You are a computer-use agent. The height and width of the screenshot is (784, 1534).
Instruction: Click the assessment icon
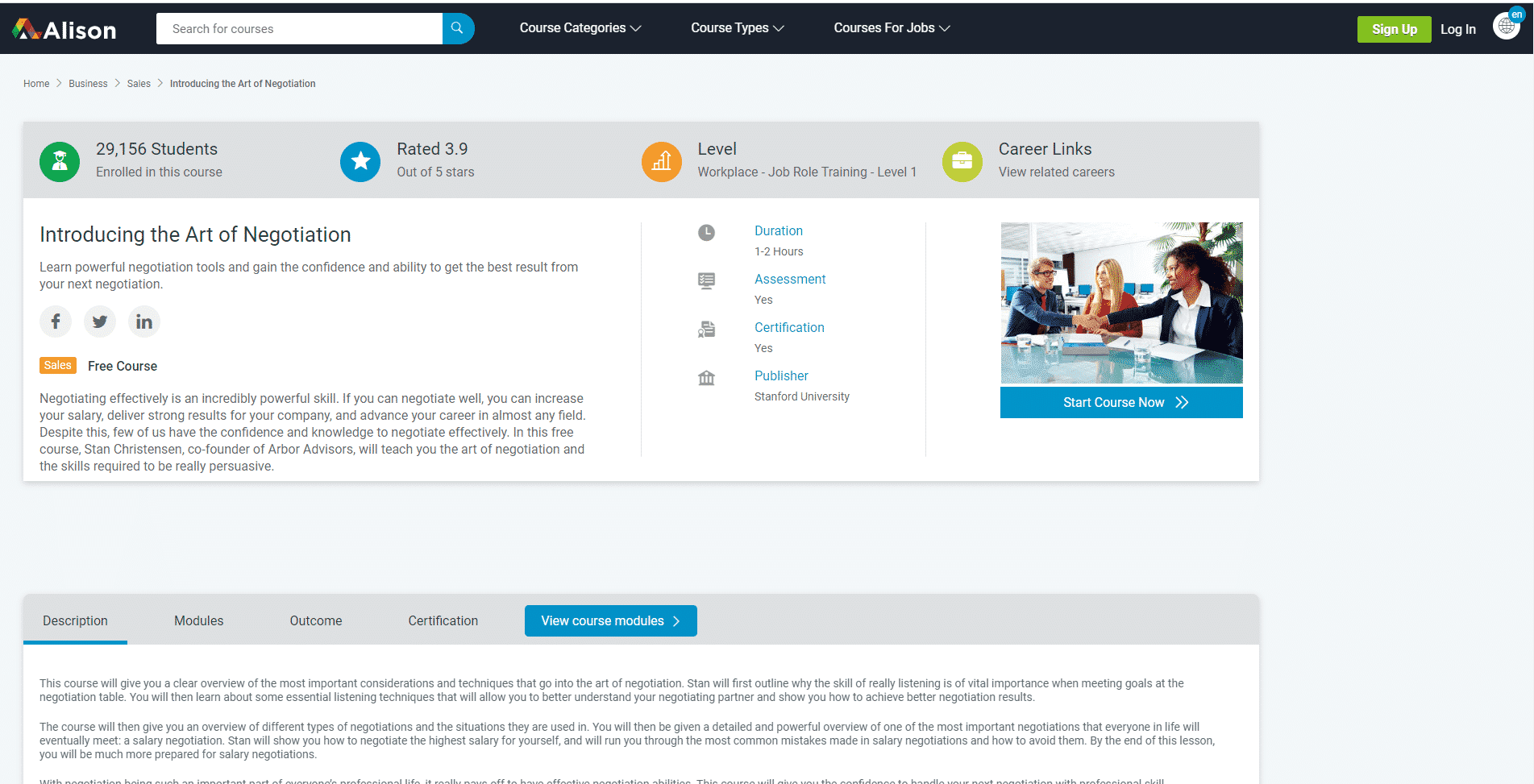click(x=706, y=281)
